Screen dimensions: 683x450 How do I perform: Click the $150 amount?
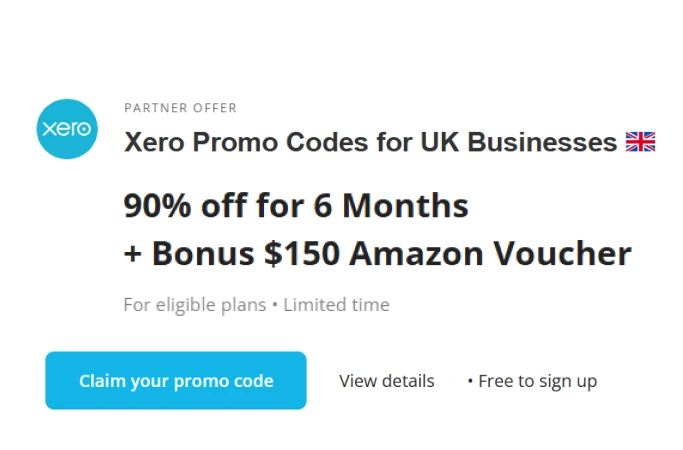(x=303, y=253)
